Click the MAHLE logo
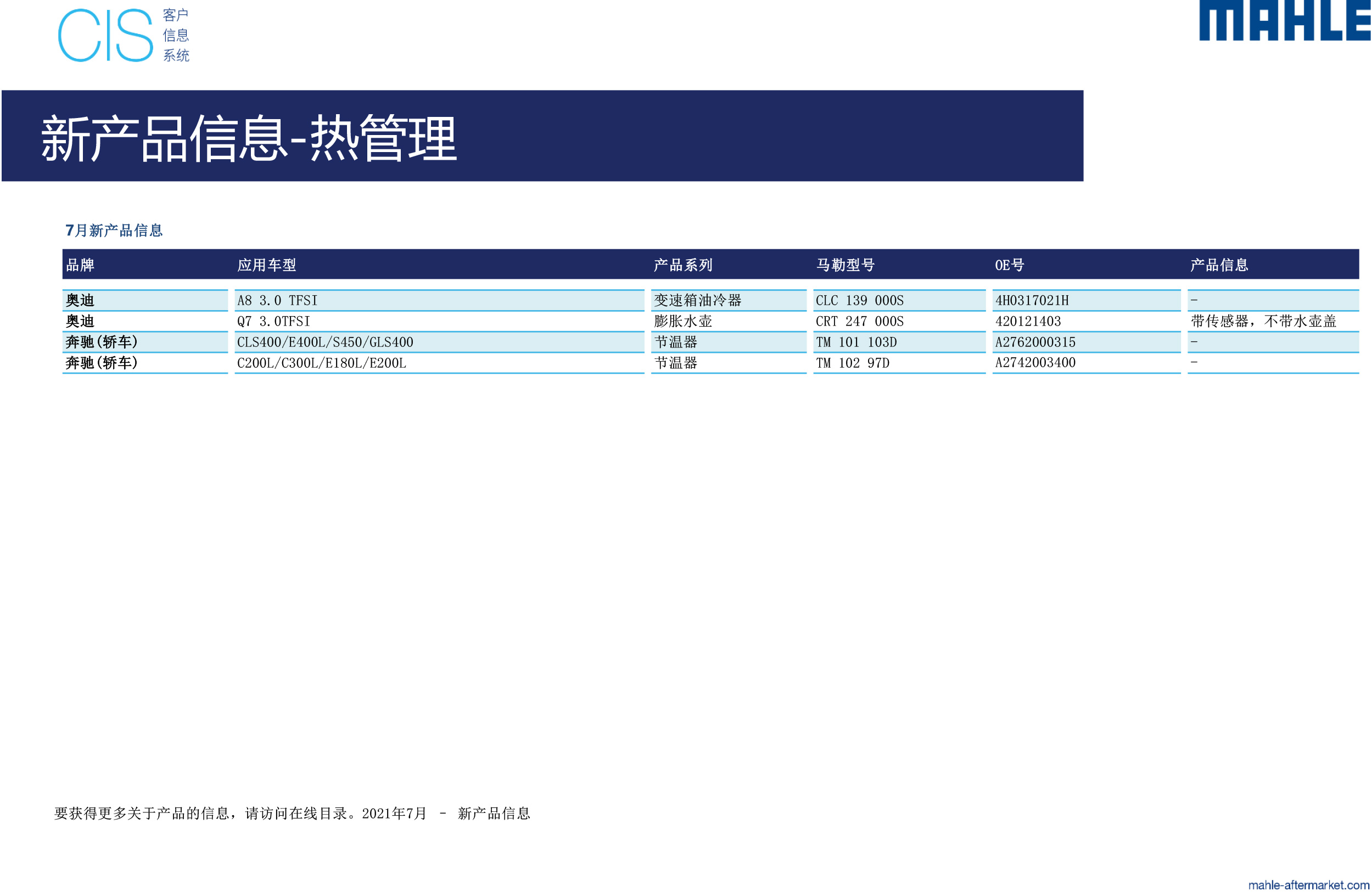The width and height of the screenshot is (1372, 892). pos(1285,20)
